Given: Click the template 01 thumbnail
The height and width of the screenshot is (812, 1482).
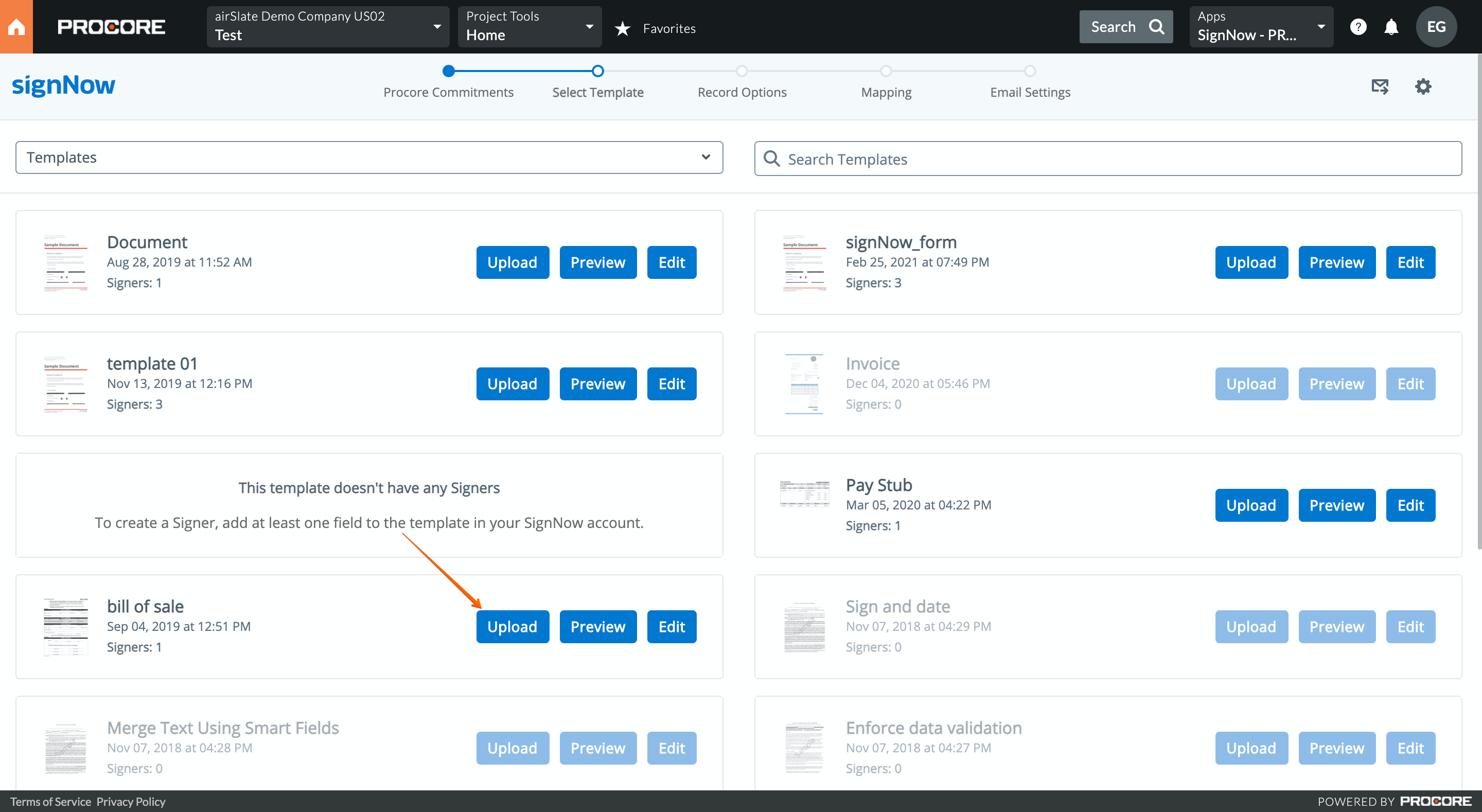Looking at the screenshot, I should (x=65, y=384).
